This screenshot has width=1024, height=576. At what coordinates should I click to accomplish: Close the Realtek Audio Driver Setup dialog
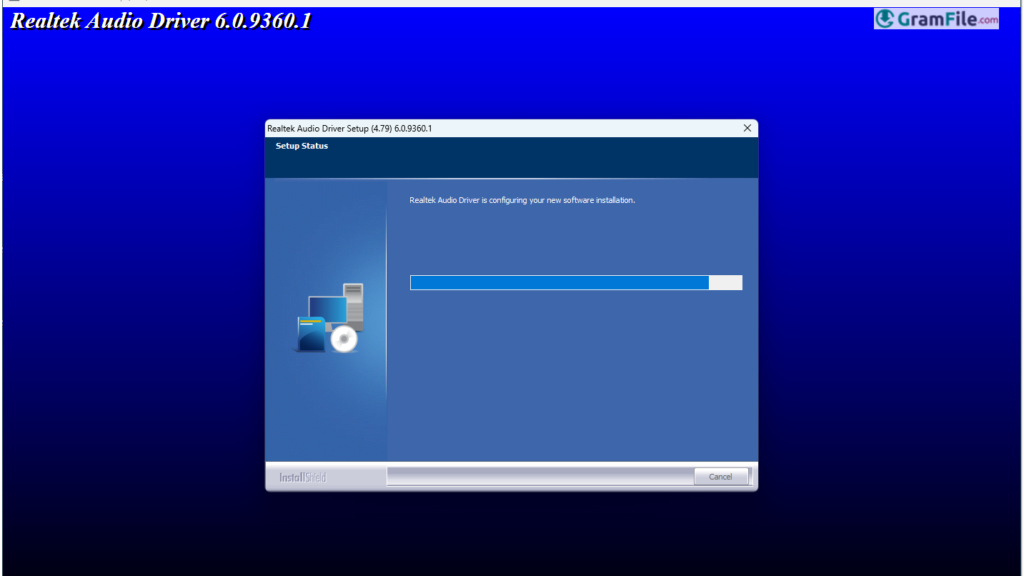pos(746,128)
